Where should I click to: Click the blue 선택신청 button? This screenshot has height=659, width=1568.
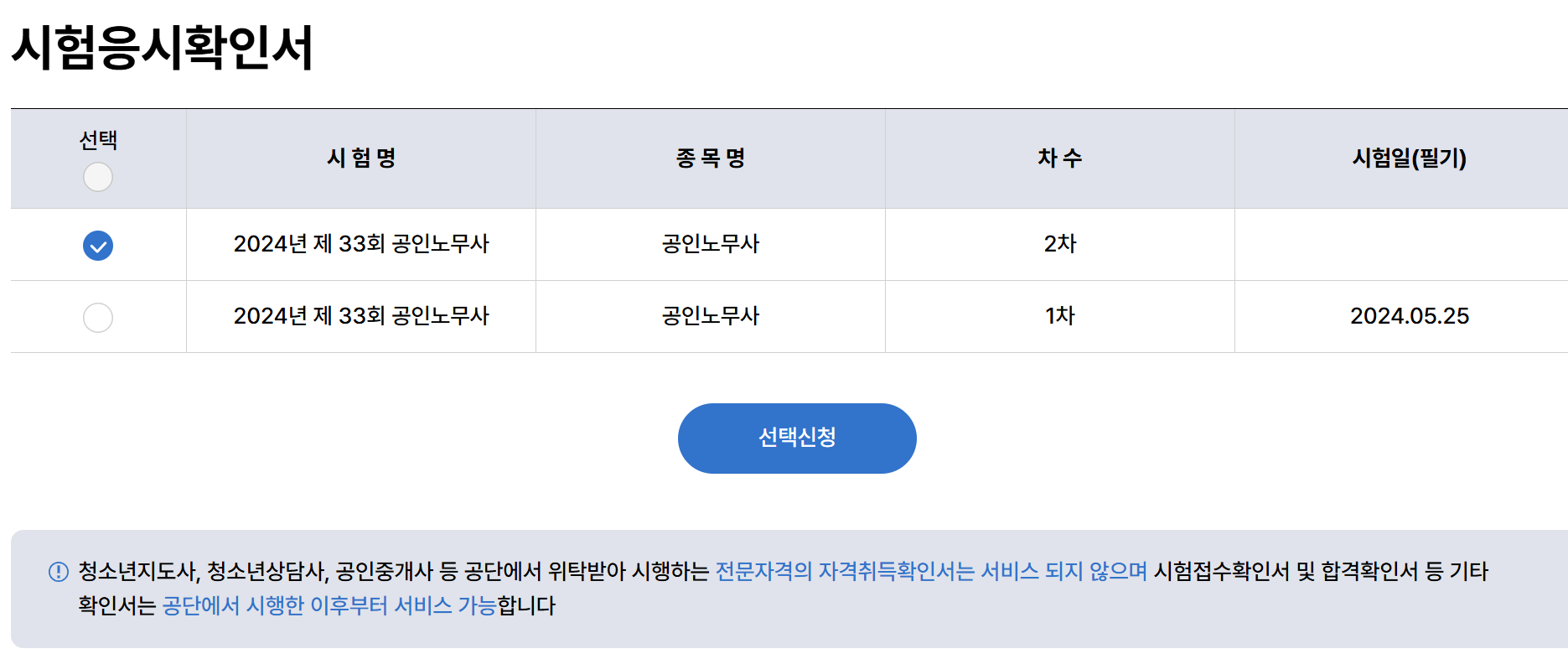tap(796, 438)
